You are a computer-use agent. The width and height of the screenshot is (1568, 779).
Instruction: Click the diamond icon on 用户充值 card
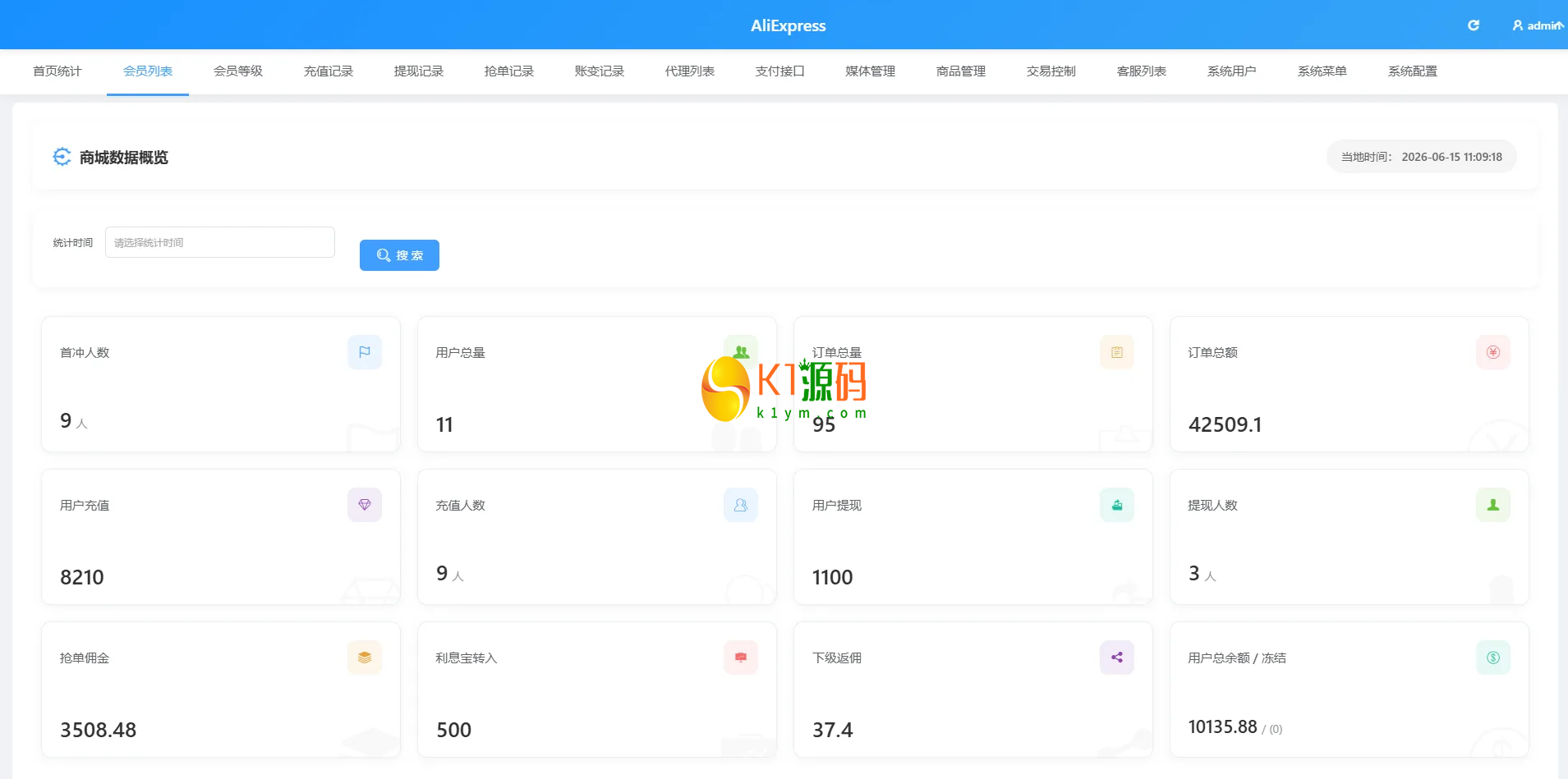(365, 505)
